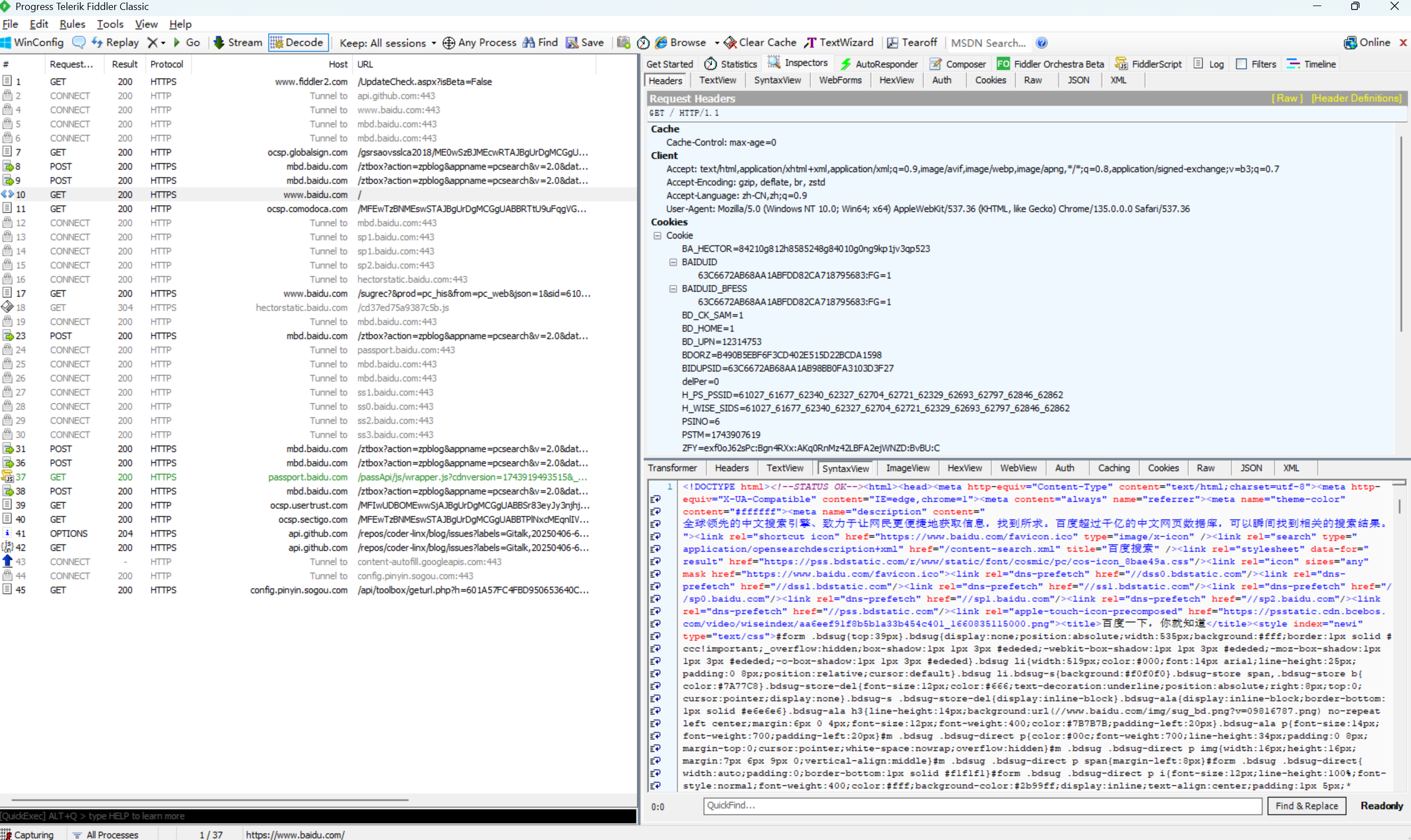Image resolution: width=1411 pixels, height=840 pixels.
Task: Collapse the Cookie tree node
Action: point(657,235)
